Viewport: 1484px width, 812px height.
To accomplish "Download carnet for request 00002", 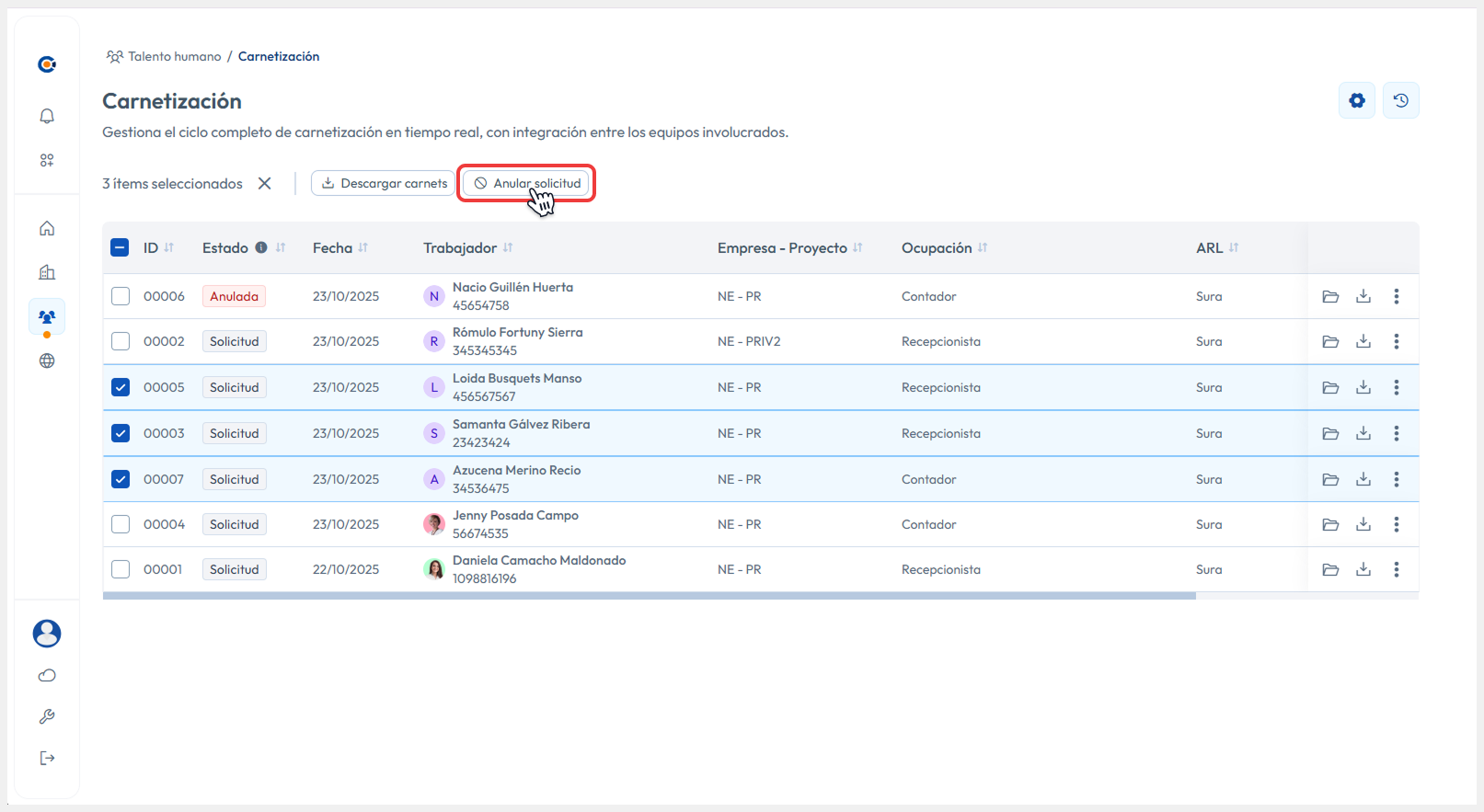I will tap(1363, 341).
